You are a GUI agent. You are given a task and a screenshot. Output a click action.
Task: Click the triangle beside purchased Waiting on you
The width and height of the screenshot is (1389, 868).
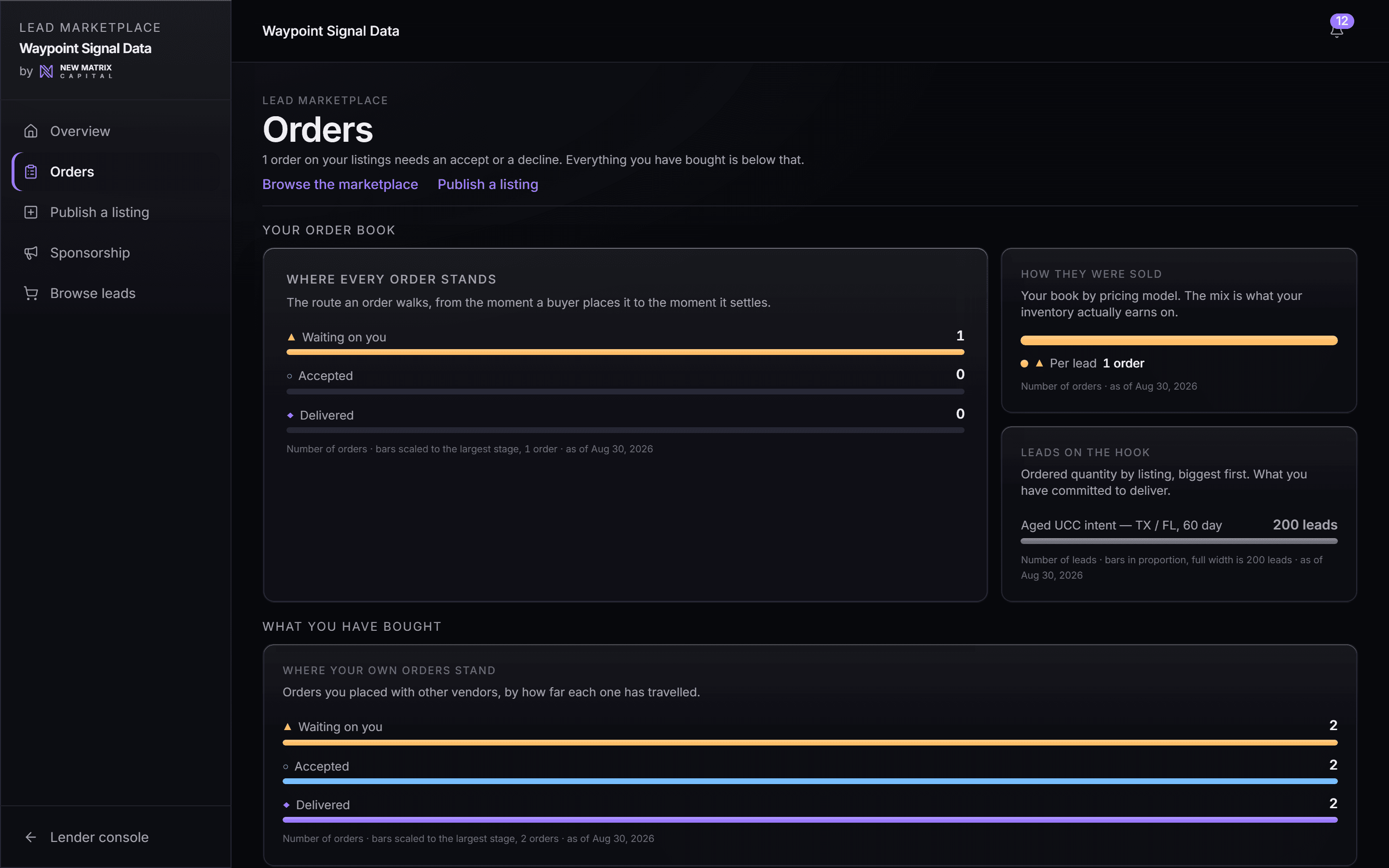[x=287, y=727]
